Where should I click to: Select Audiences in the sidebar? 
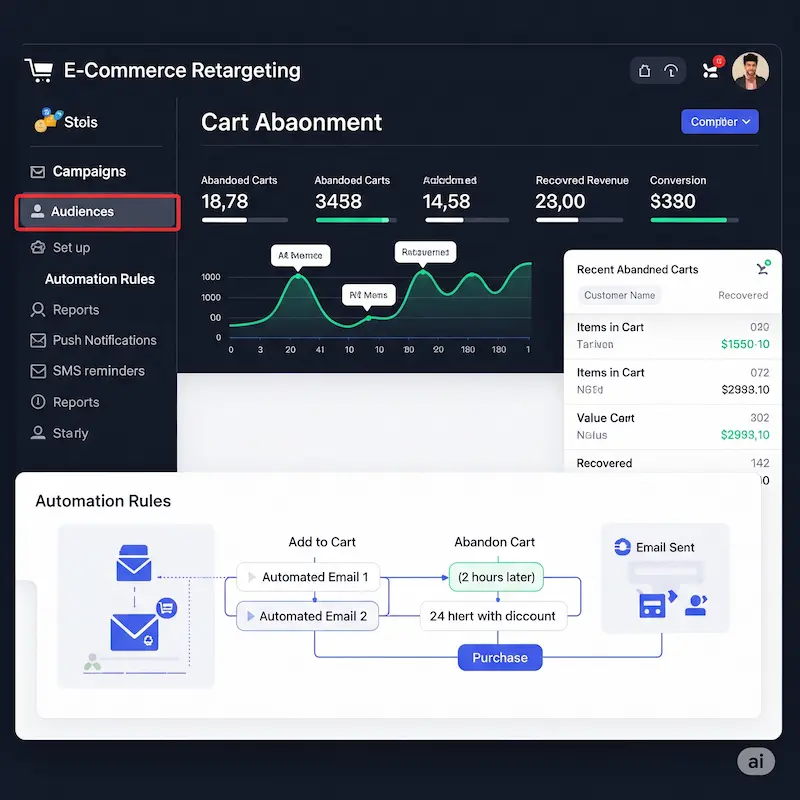97,212
